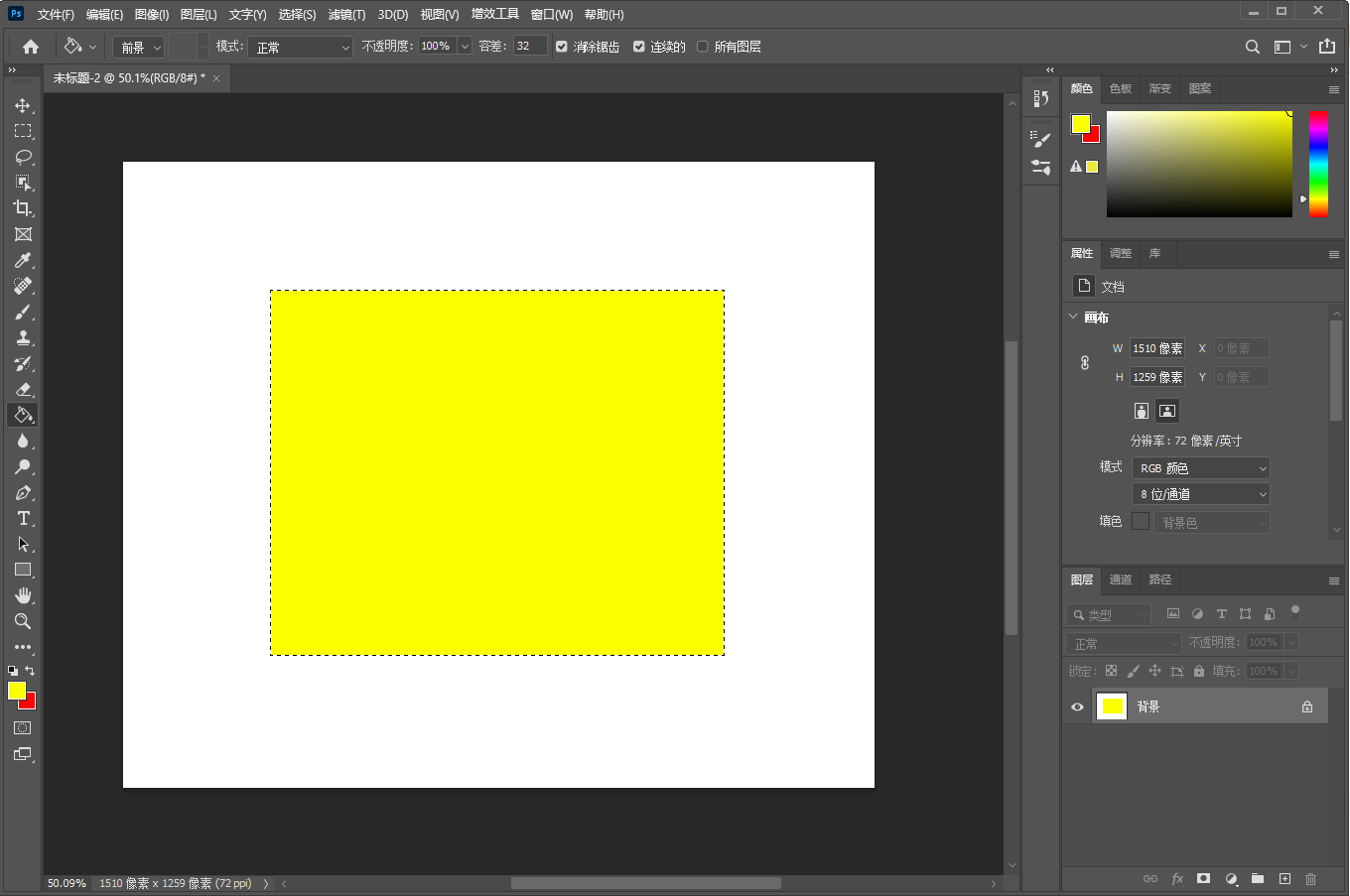Set canvas orientation to landscape

point(1167,411)
